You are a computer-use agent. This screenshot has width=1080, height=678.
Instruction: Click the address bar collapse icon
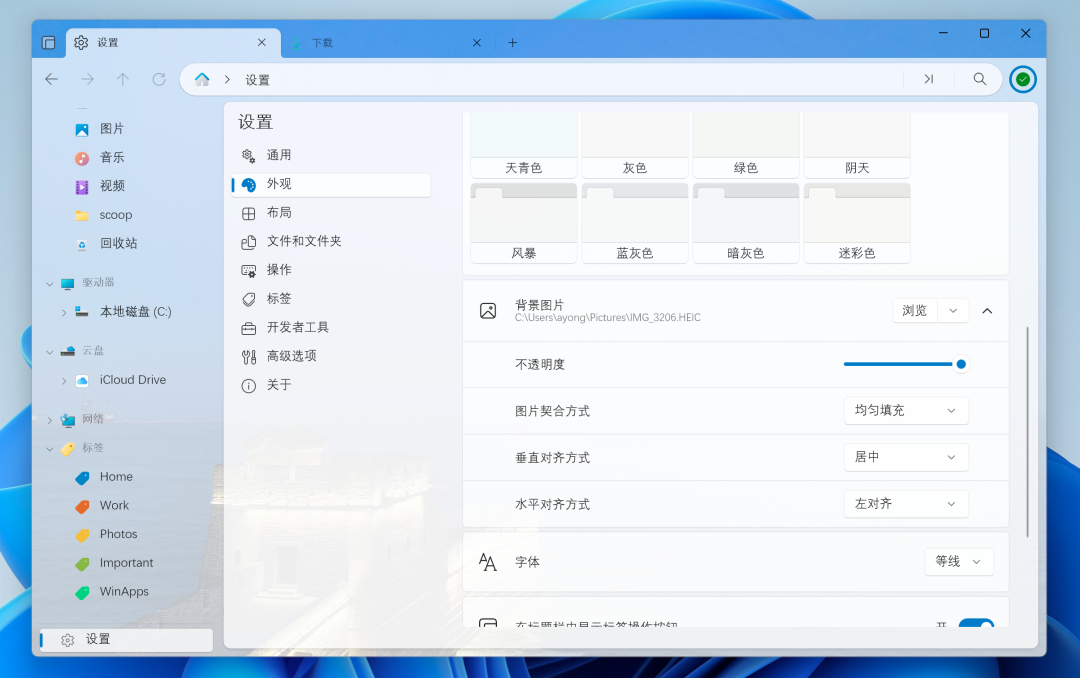[929, 79]
